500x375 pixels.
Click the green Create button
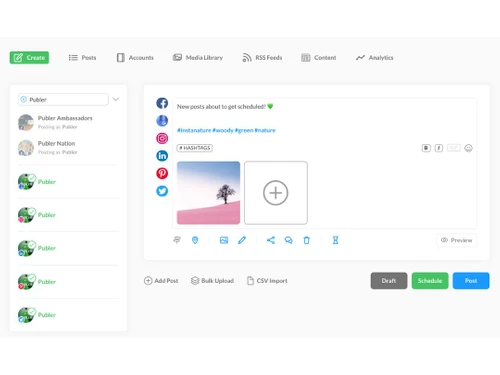pos(29,58)
